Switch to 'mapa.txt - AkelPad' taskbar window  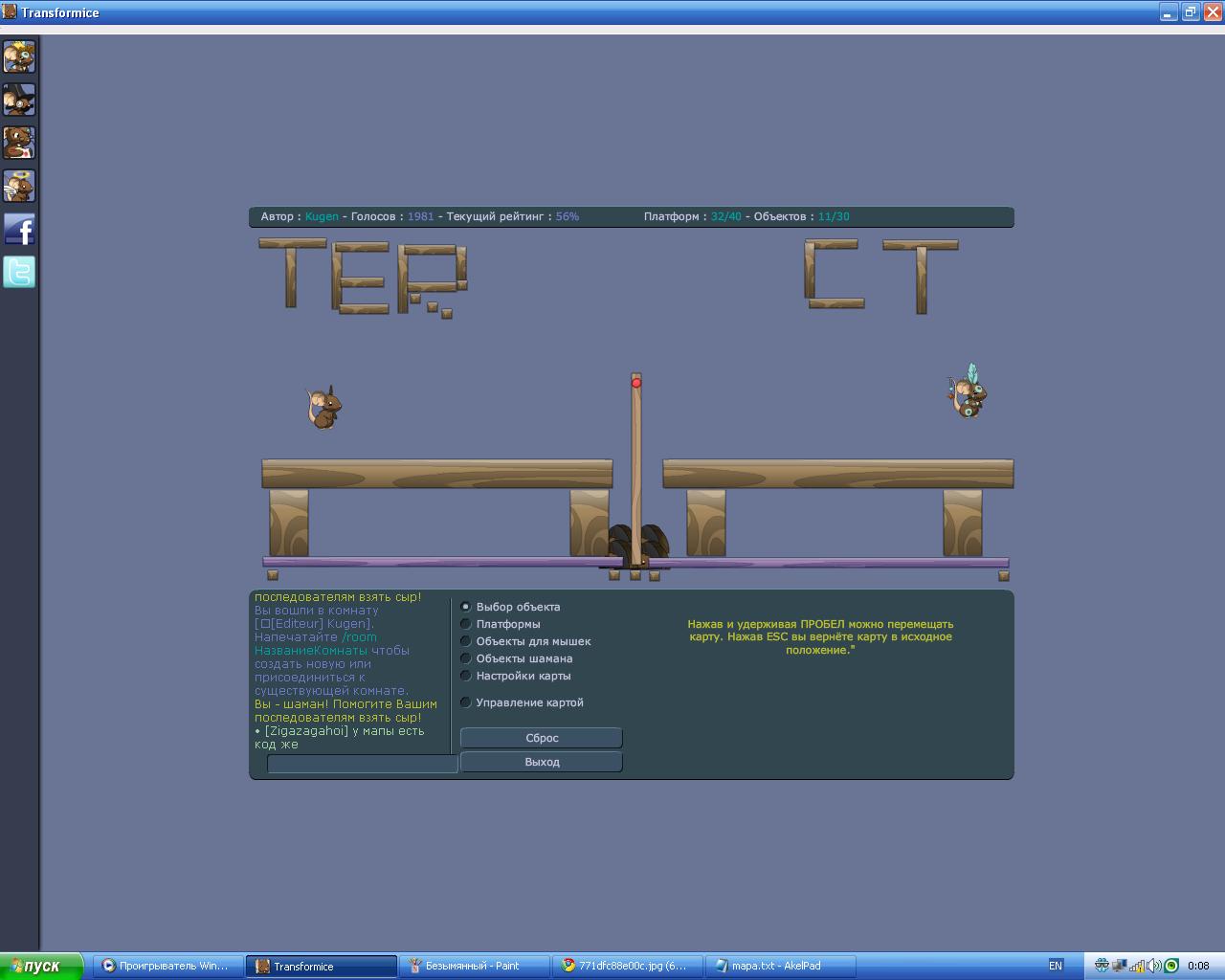(x=781, y=966)
